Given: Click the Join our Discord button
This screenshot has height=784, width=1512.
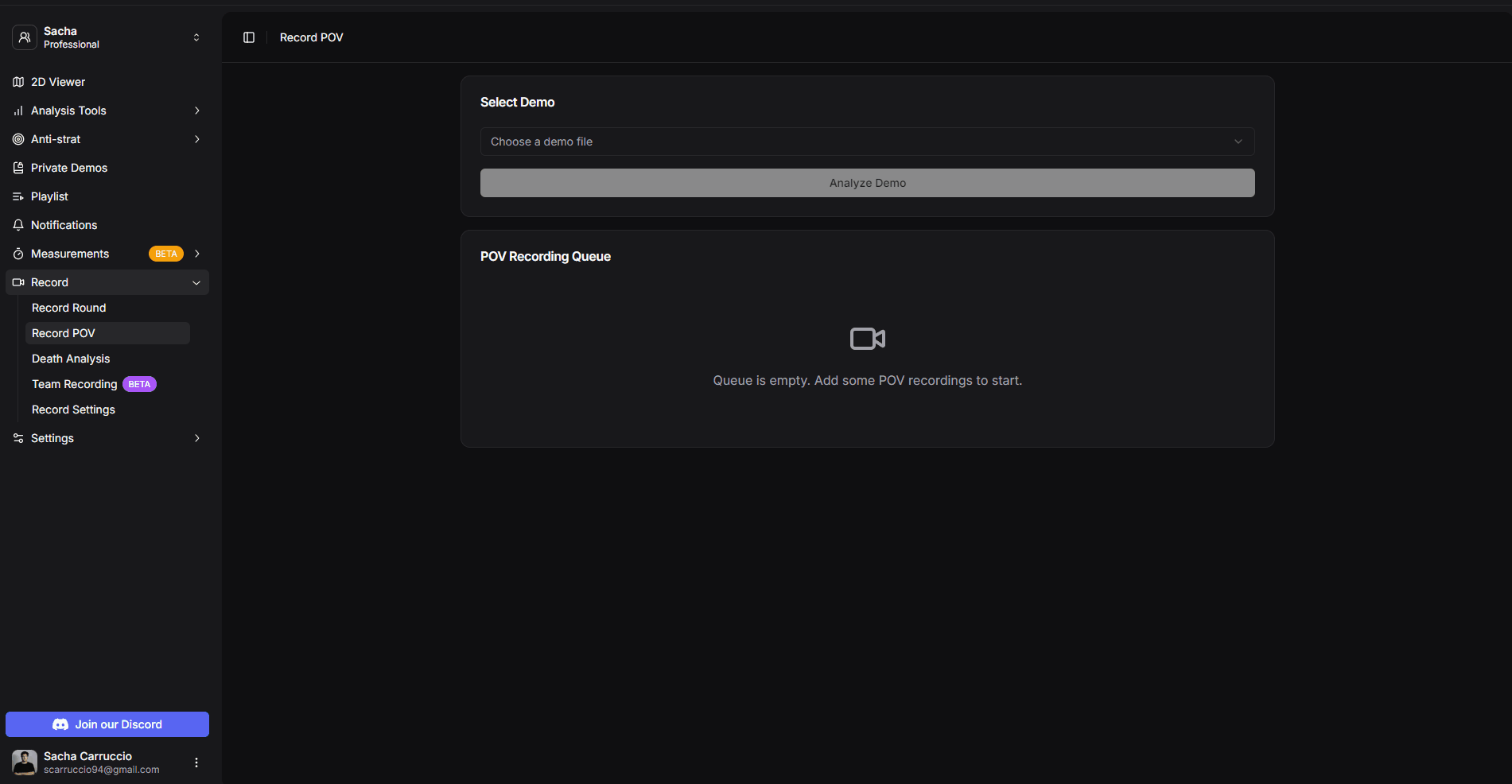Looking at the screenshot, I should pos(107,724).
